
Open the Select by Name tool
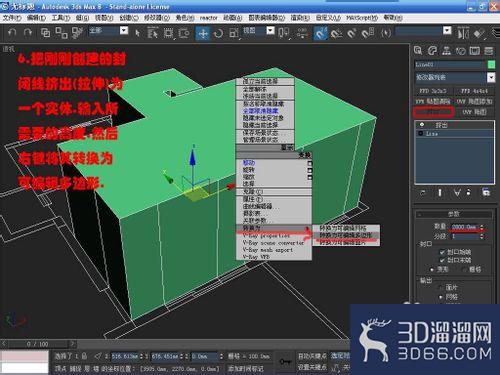click(x=152, y=33)
